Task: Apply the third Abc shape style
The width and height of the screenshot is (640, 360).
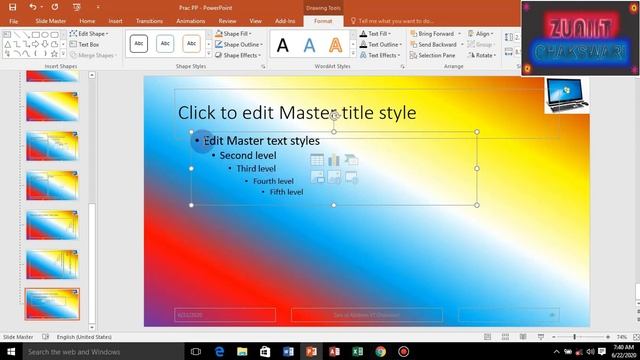Action: click(191, 44)
